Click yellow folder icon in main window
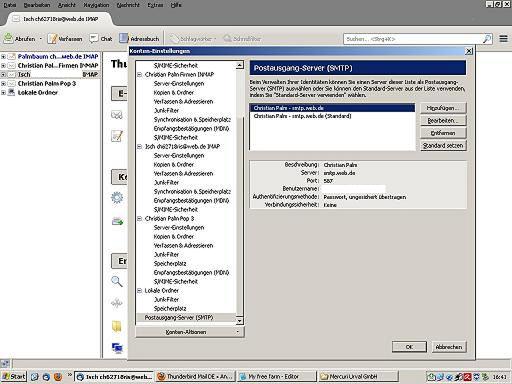This screenshot has width=512, height=384. pos(117,326)
